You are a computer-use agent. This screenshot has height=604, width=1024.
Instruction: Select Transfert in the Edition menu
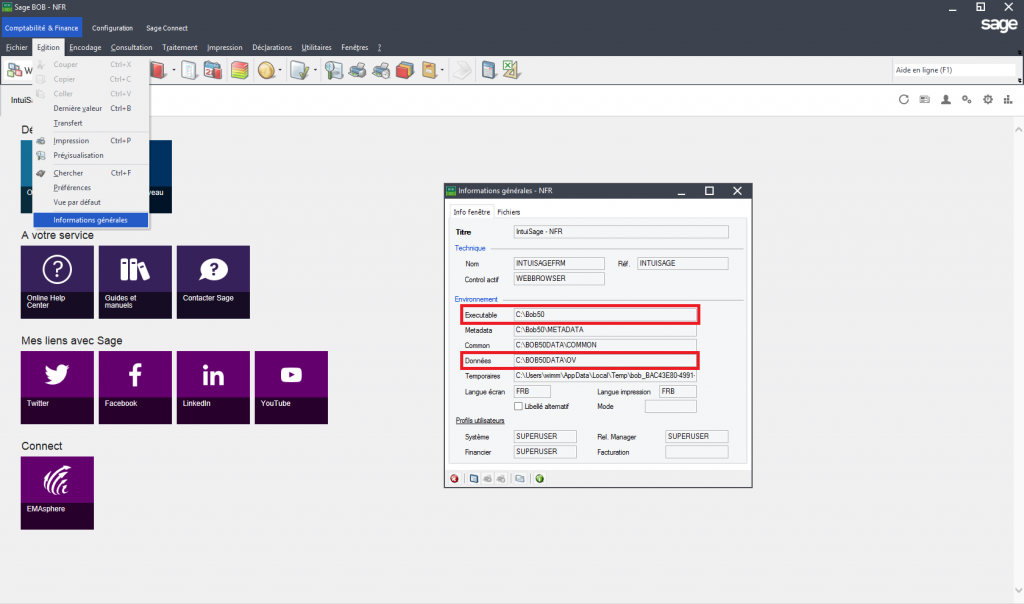point(91,123)
